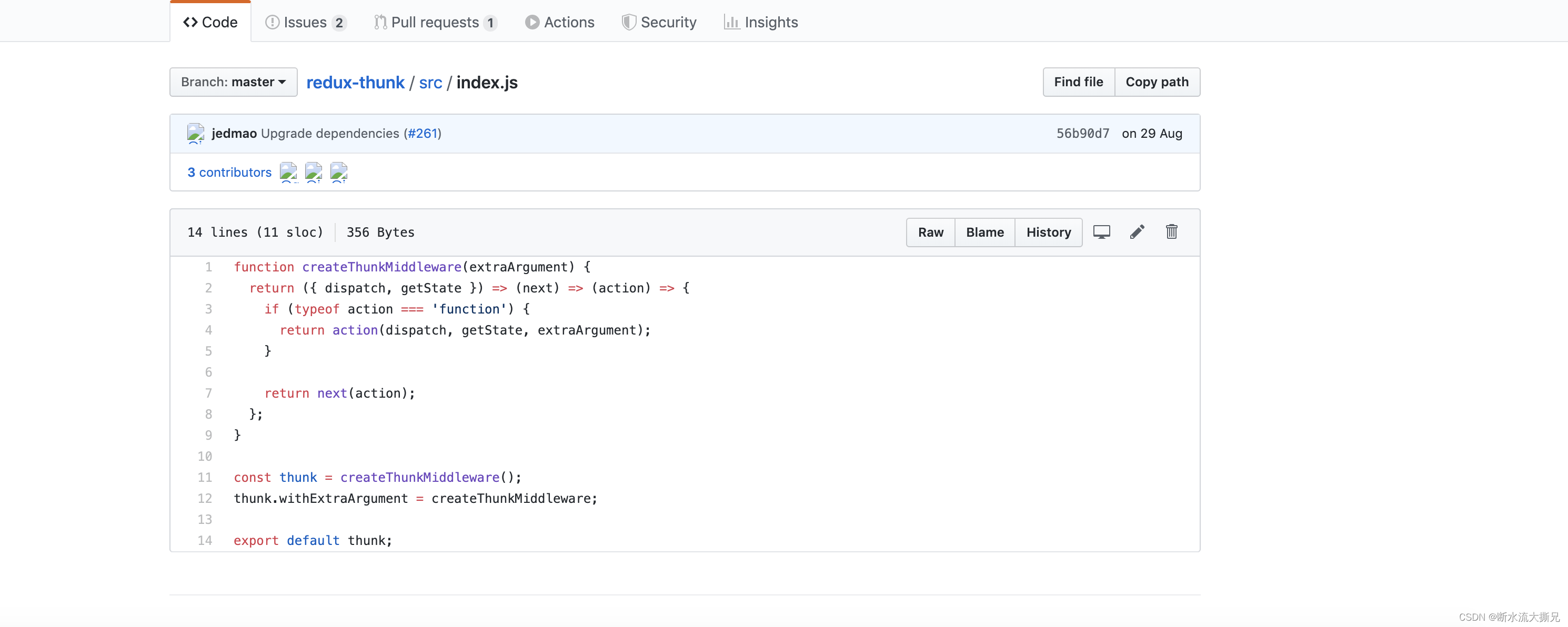Click the '14 lines (11 sloc)' info text
The width and height of the screenshot is (1568, 627).
255,232
